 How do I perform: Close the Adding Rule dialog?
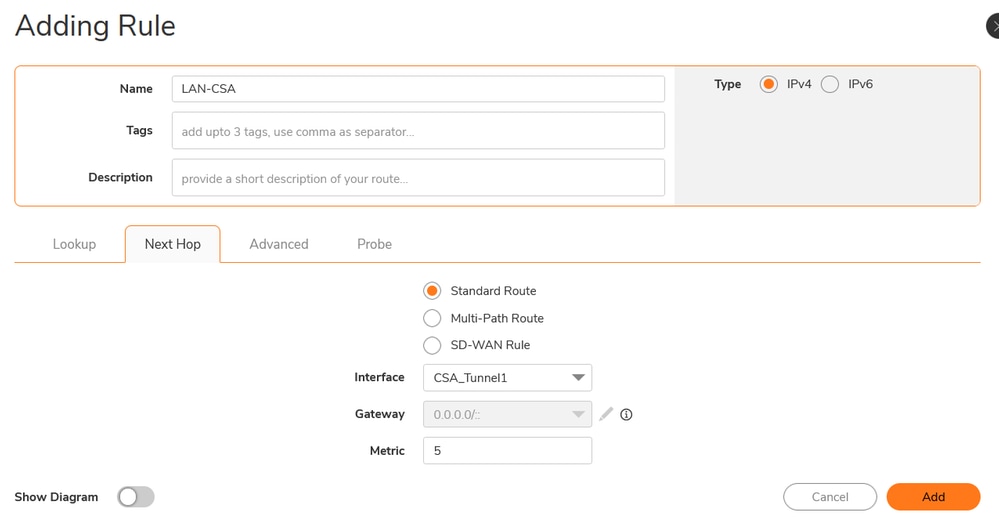pos(993,26)
